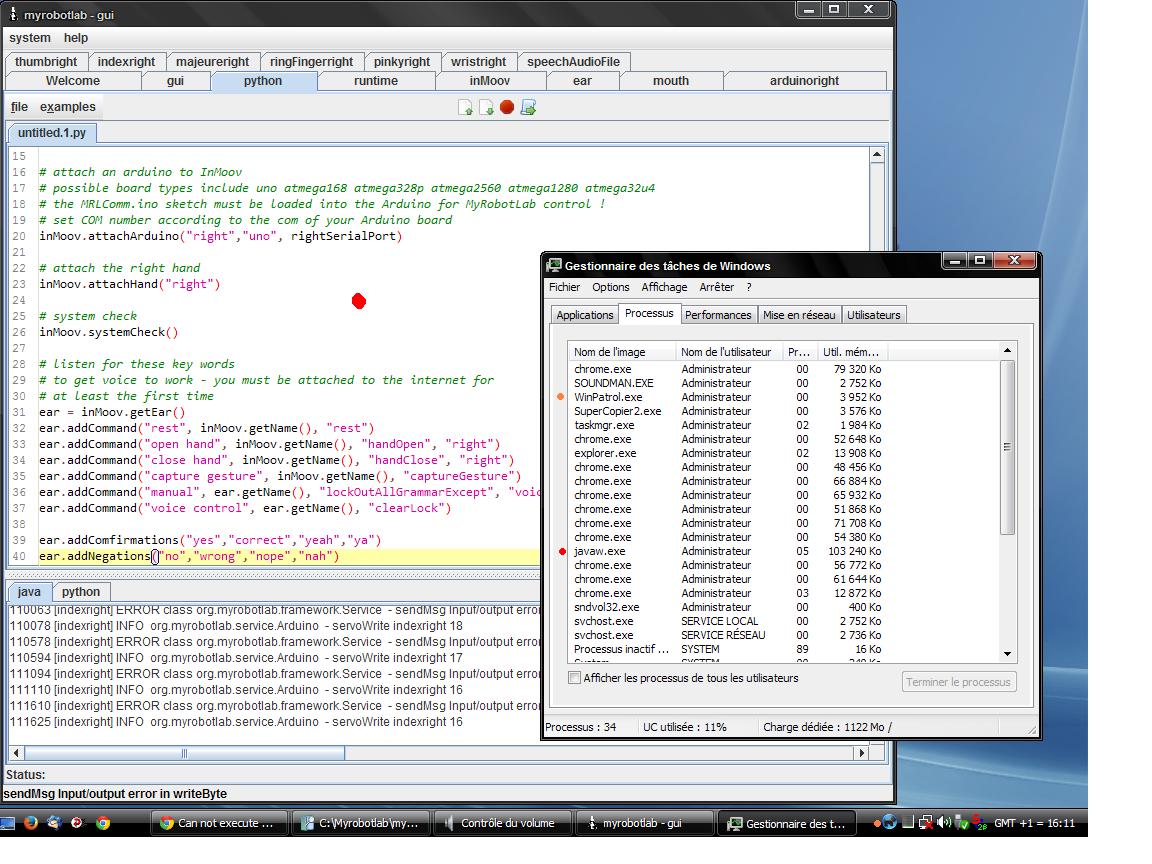Open the Mise en réseau tab
This screenshot has height=864, width=1152.
coord(799,314)
